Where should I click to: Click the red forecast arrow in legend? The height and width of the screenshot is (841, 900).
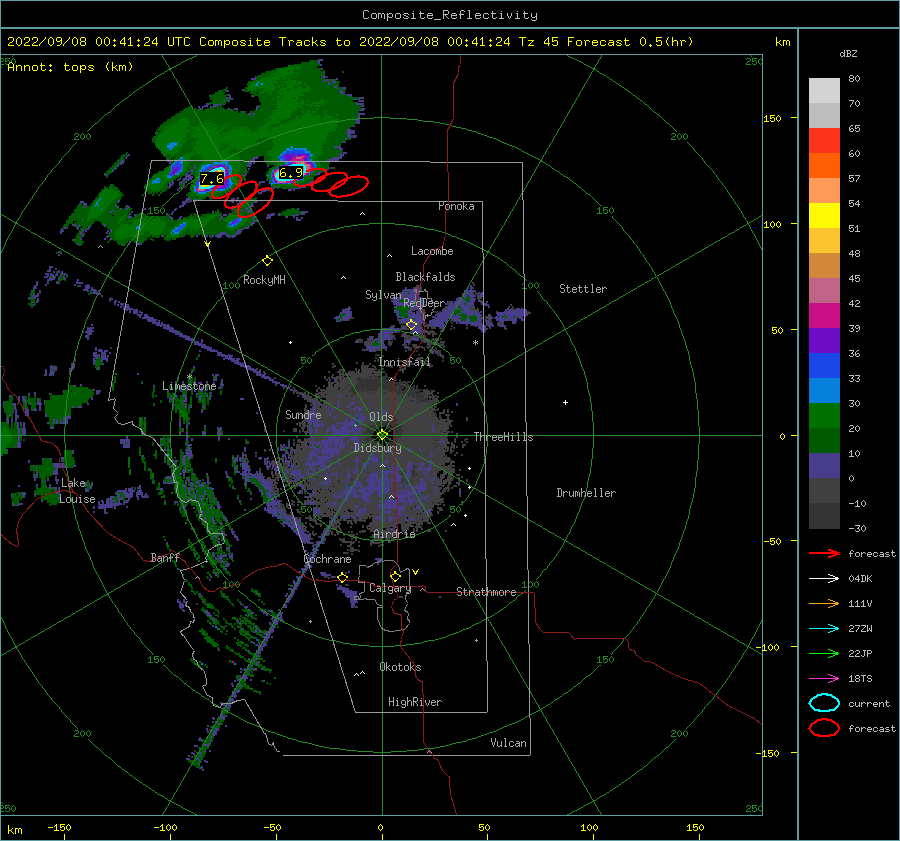[x=824, y=553]
